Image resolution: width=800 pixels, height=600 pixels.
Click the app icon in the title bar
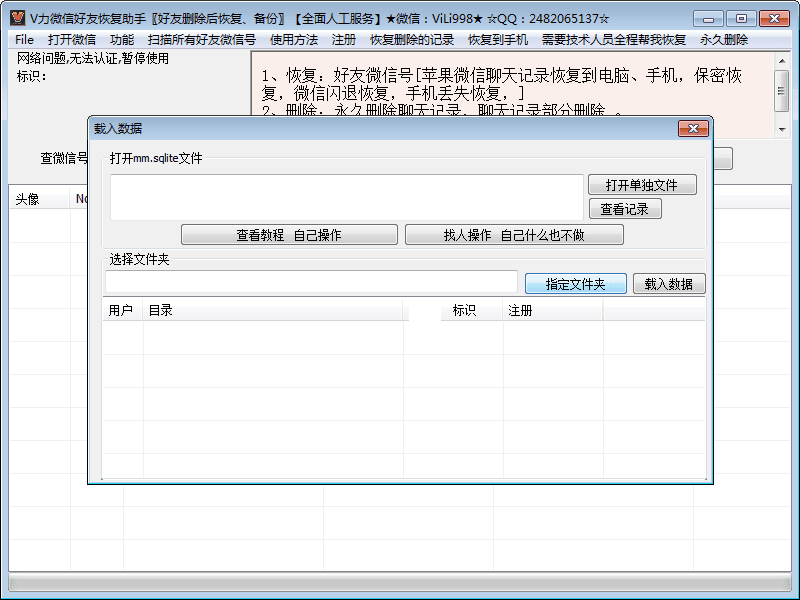(18, 18)
